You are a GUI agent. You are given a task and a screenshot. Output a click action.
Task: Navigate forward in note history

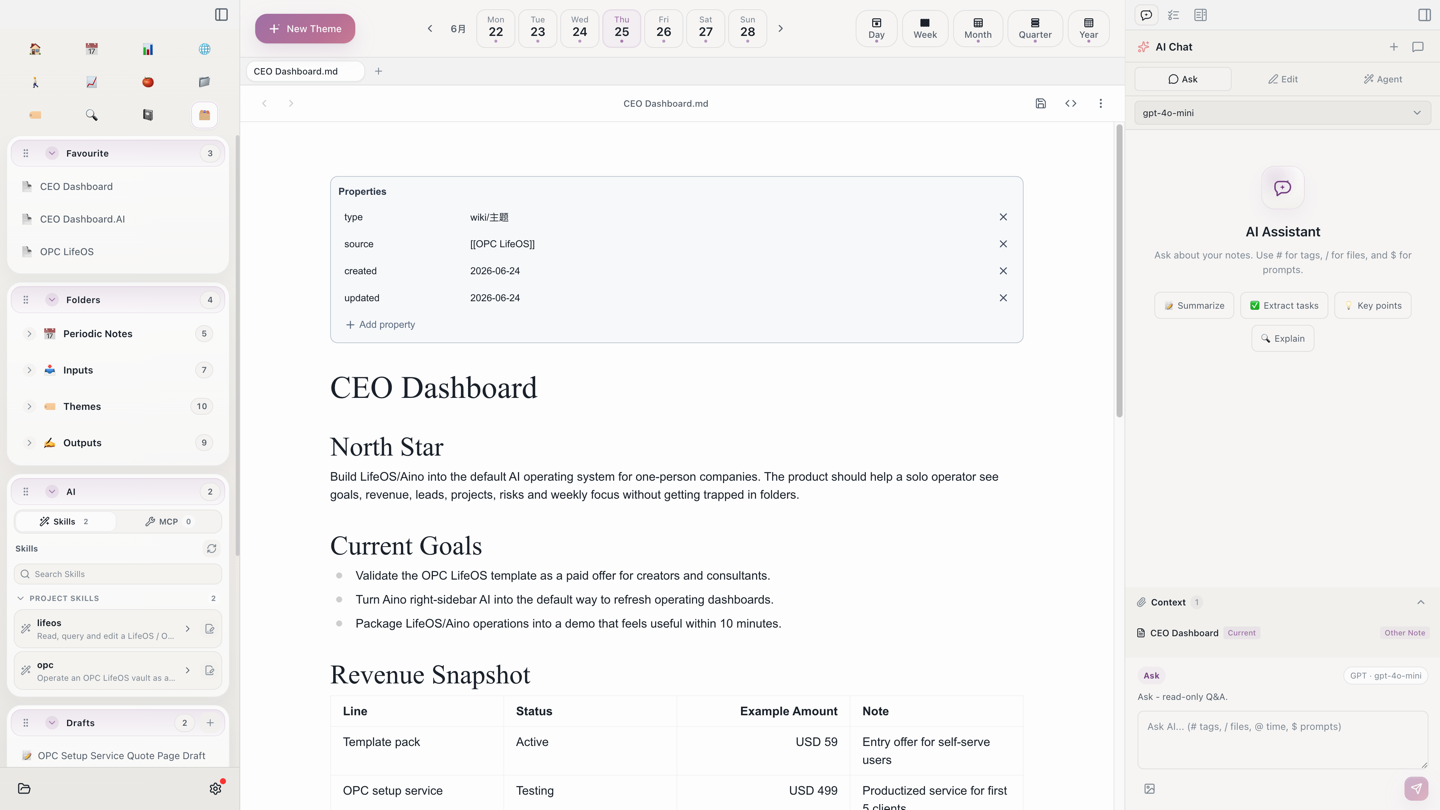[x=291, y=103]
